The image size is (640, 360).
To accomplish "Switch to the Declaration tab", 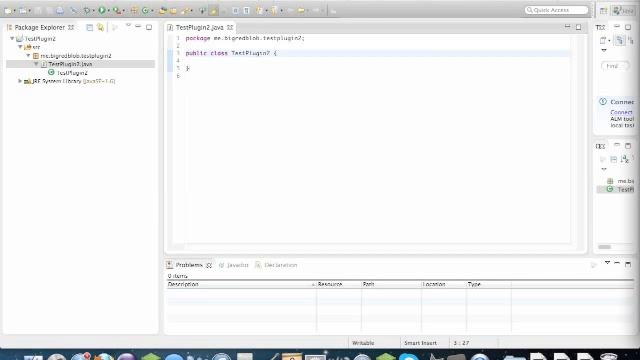I will pos(276,265).
